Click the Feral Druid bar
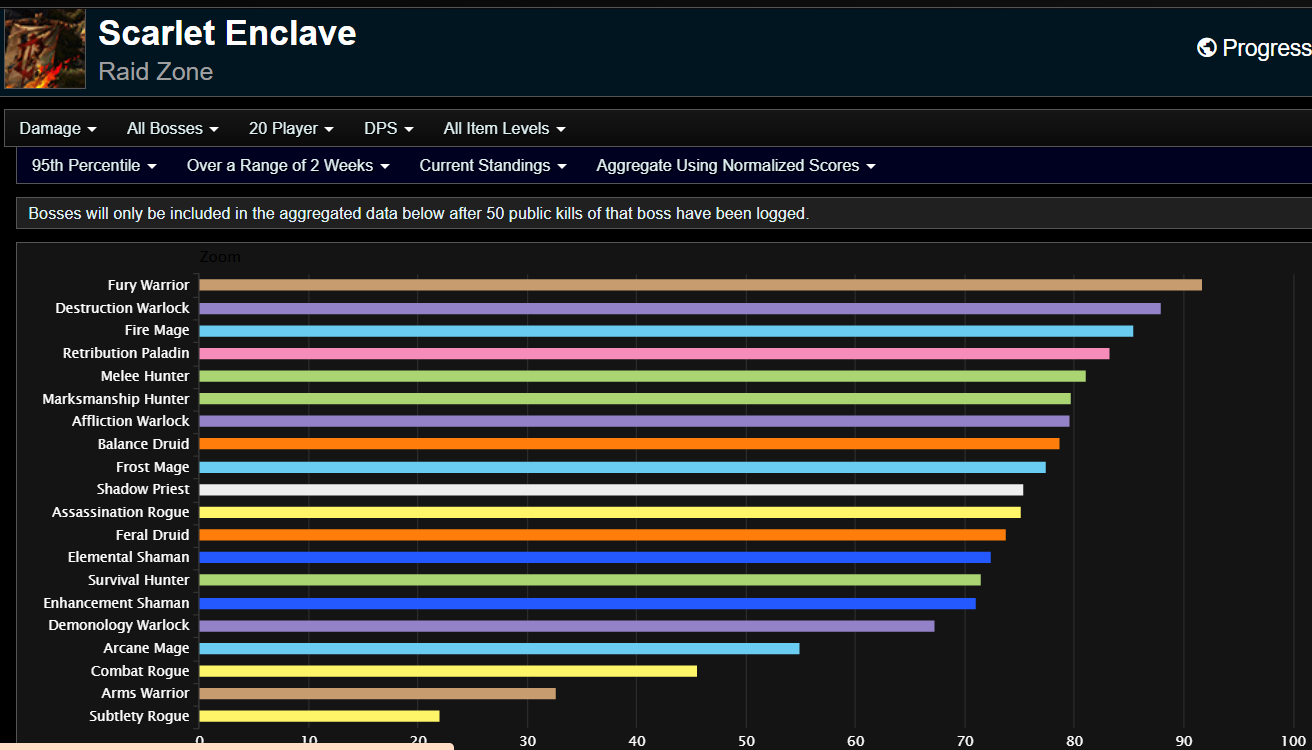1312x750 pixels. (x=602, y=535)
